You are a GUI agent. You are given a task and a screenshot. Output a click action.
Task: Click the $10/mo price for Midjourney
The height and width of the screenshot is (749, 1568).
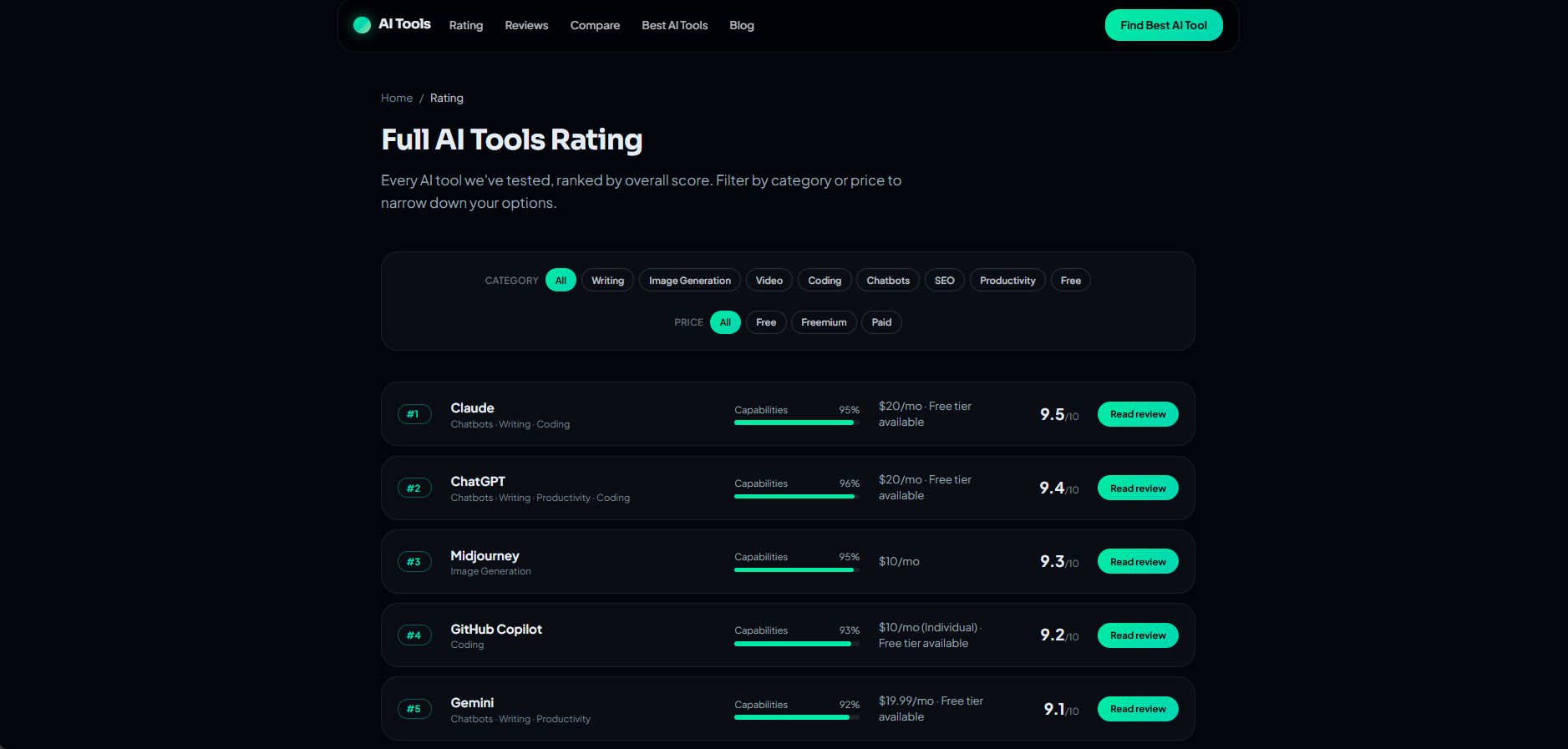pos(899,562)
